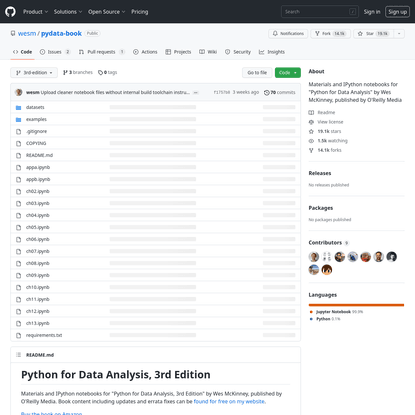This screenshot has width=415, height=415.
Task: Open the ch10.ipynb notebook
Action: point(38,287)
